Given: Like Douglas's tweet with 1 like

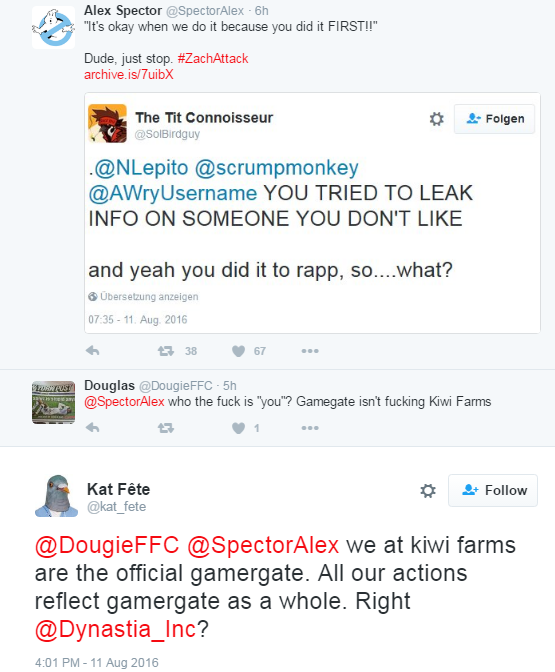Looking at the screenshot, I should (x=238, y=428).
